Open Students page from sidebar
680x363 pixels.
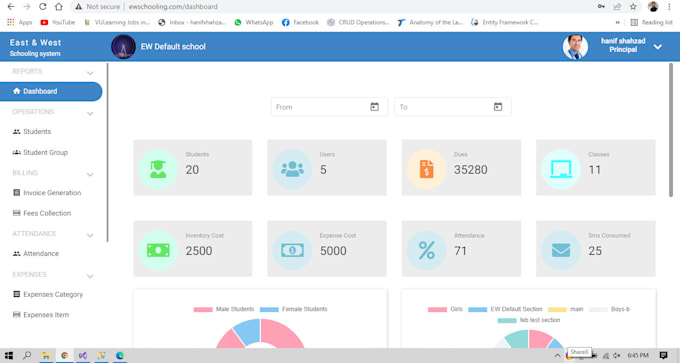click(x=32, y=131)
